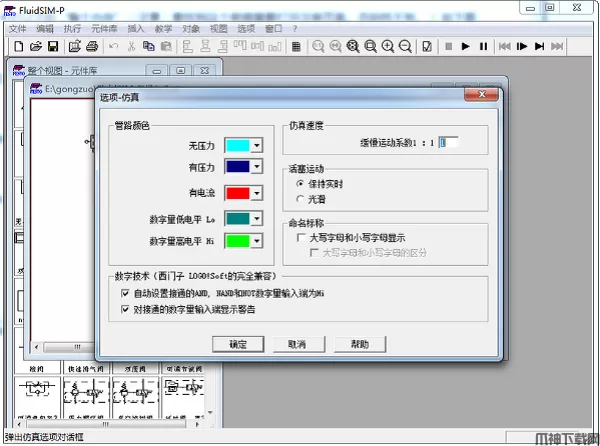Click the align top objects icon
The height and width of the screenshot is (446, 600).
click(x=241, y=46)
